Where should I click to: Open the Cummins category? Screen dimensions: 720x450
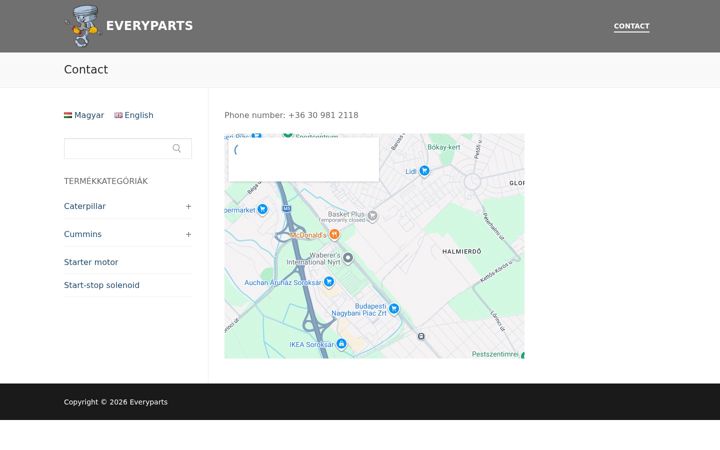(83, 234)
